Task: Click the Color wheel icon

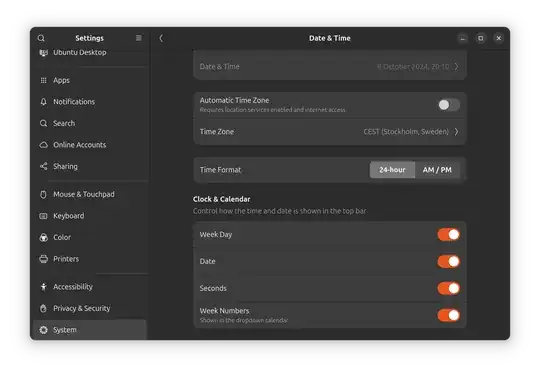Action: (x=43, y=237)
